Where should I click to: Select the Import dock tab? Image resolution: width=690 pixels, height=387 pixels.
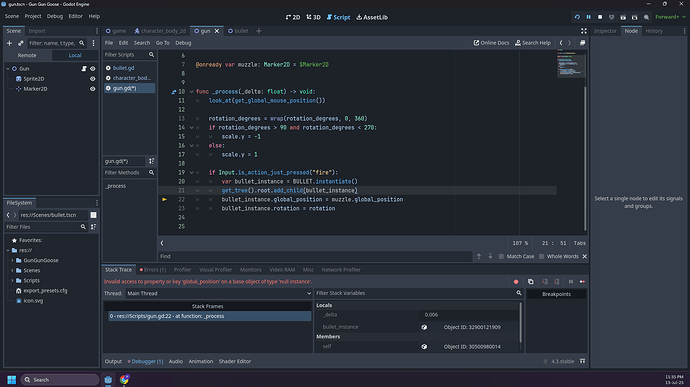pyautogui.click(x=37, y=31)
